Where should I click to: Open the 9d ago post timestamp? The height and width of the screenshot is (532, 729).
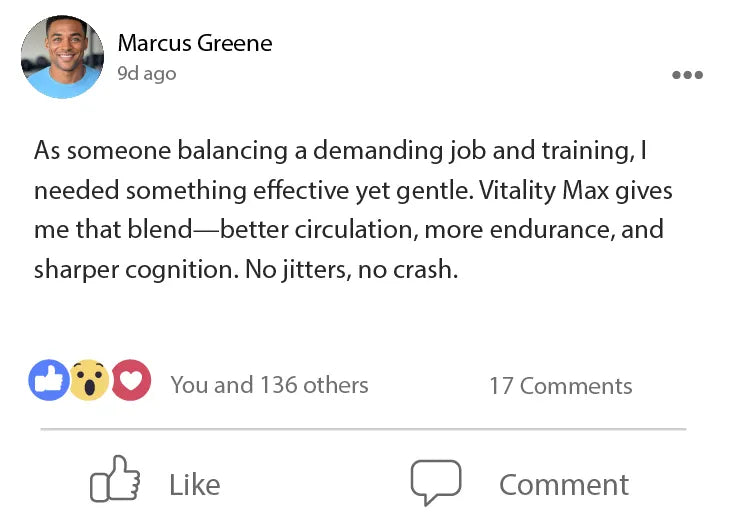(x=146, y=74)
